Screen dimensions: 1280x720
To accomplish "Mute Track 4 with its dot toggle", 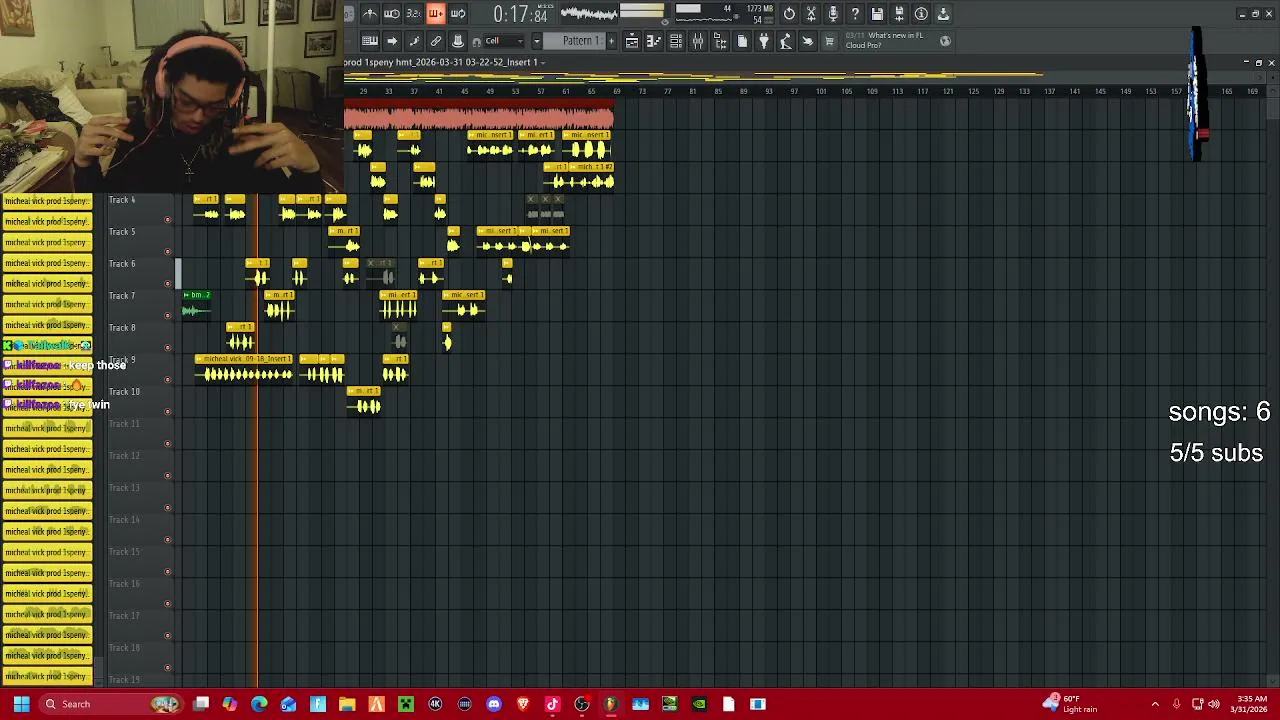I will [x=168, y=220].
